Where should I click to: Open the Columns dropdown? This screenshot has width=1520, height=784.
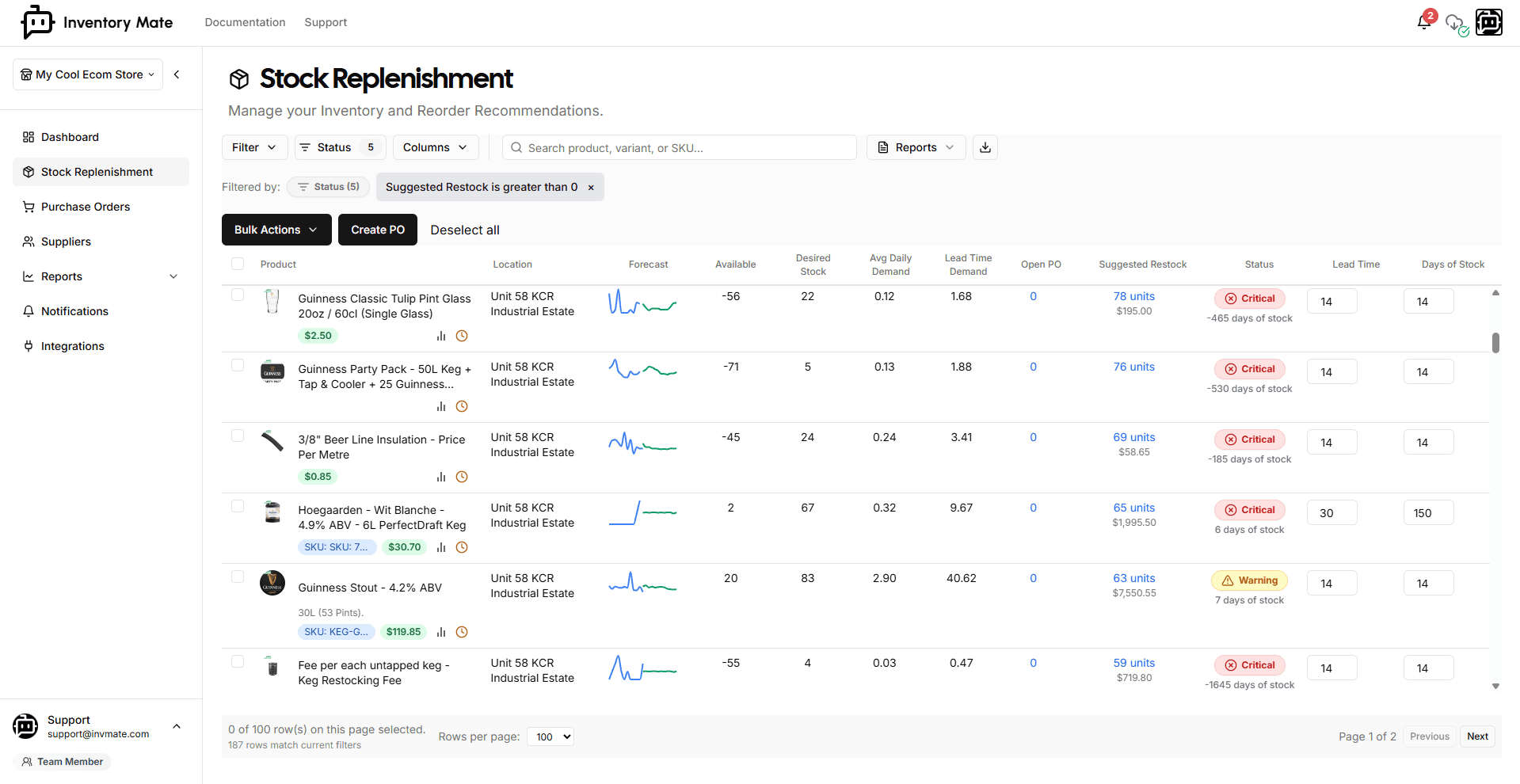tap(436, 147)
